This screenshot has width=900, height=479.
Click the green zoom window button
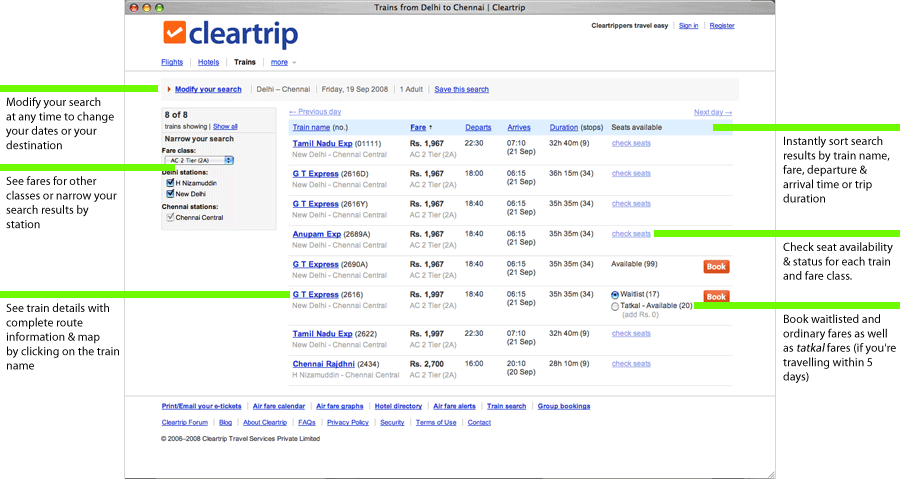point(159,7)
